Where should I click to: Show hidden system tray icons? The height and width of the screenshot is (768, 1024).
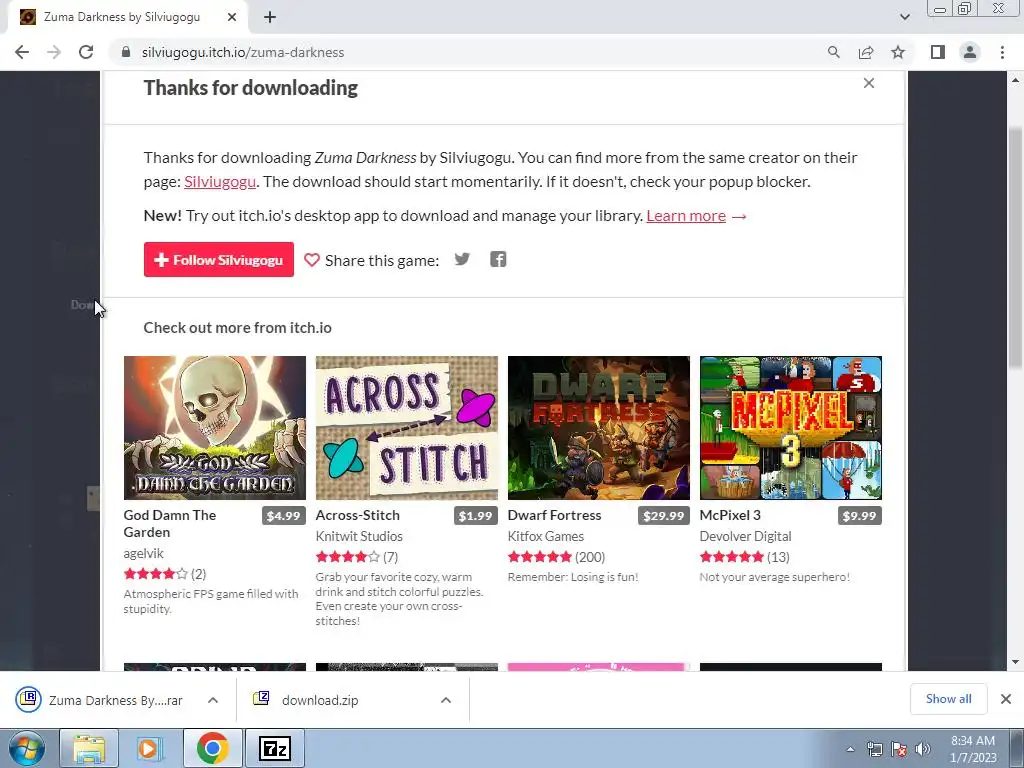850,749
